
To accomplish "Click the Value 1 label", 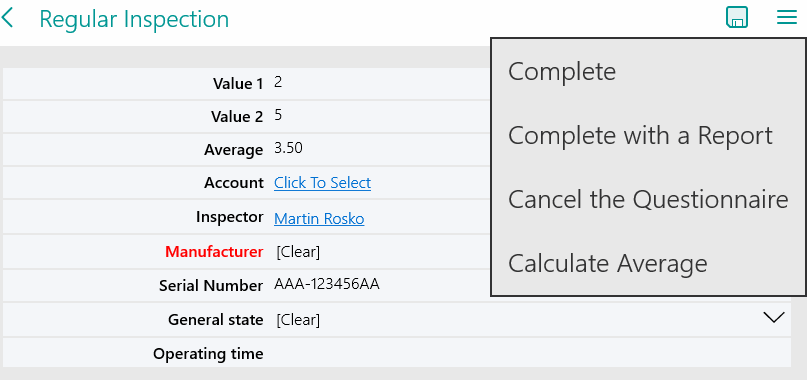I will (238, 83).
